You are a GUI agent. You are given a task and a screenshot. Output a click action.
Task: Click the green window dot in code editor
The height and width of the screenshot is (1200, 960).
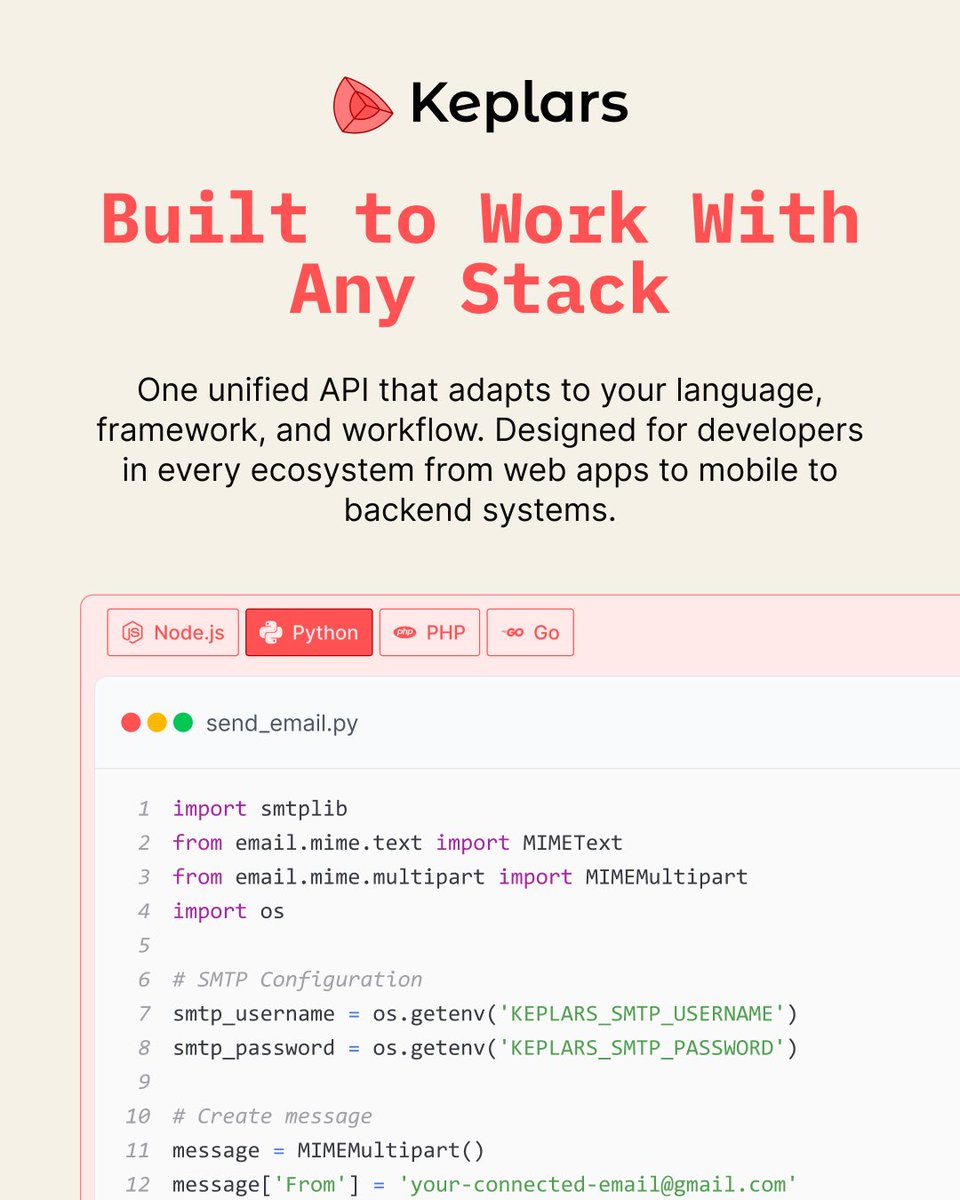(x=183, y=722)
